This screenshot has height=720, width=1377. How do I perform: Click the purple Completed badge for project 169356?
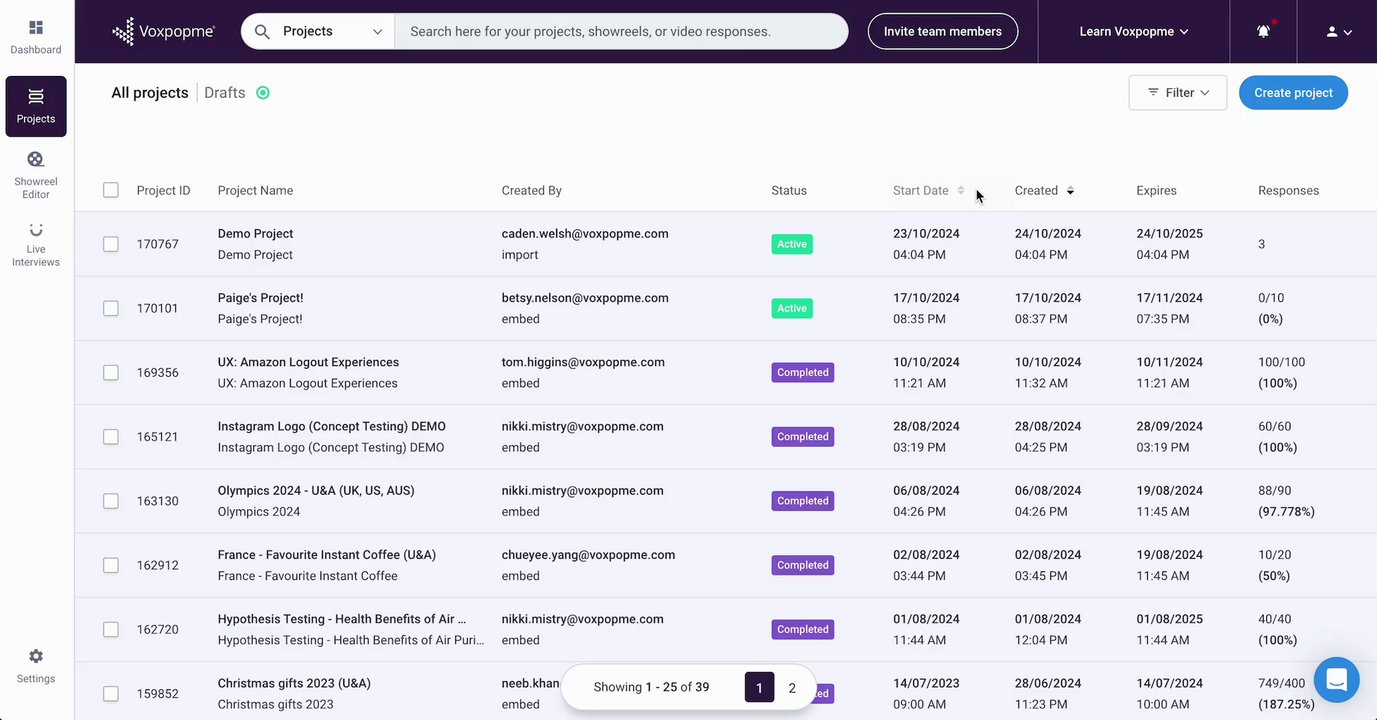click(x=803, y=373)
